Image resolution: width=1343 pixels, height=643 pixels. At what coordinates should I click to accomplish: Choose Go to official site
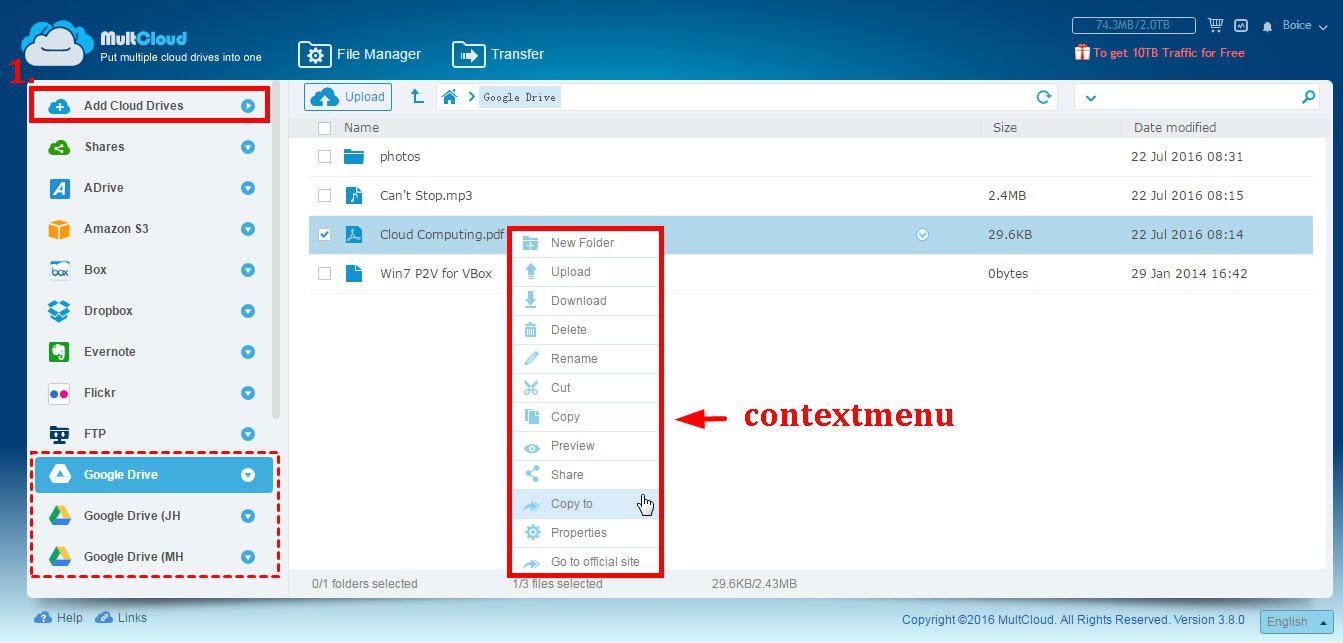pyautogui.click(x=585, y=562)
